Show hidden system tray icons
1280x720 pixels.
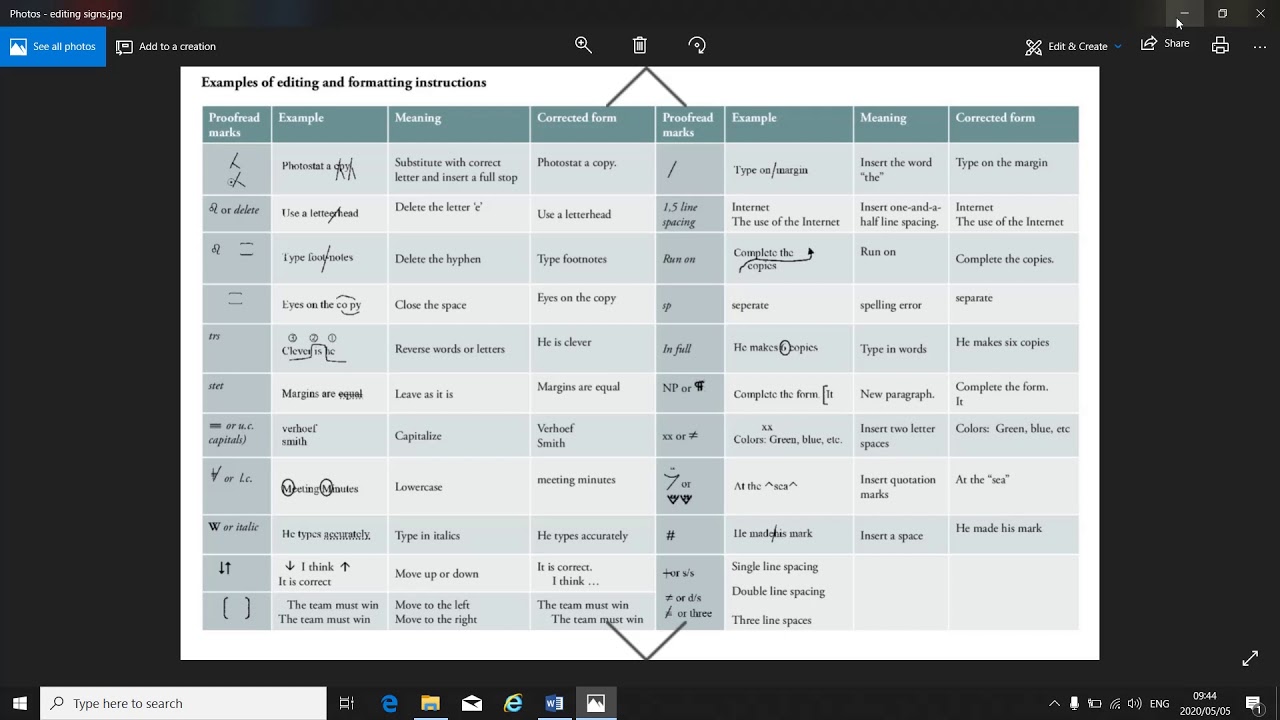pos(1054,704)
